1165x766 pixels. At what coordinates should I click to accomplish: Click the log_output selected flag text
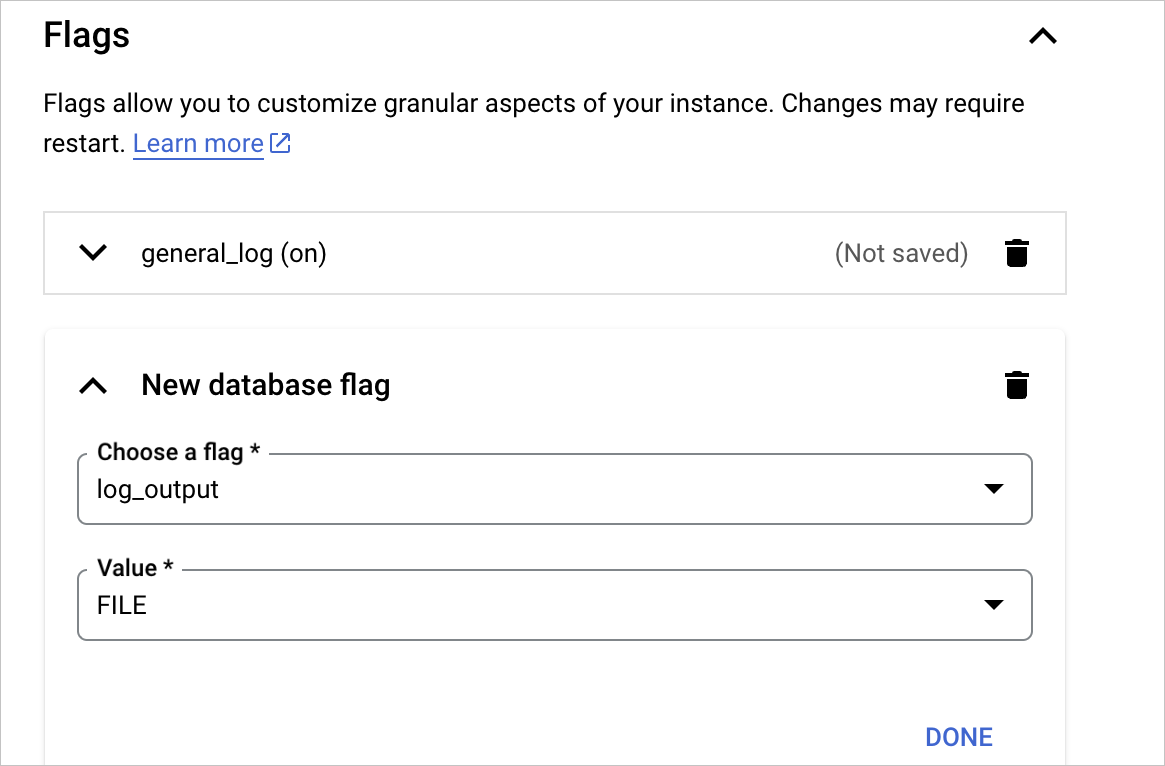point(158,490)
